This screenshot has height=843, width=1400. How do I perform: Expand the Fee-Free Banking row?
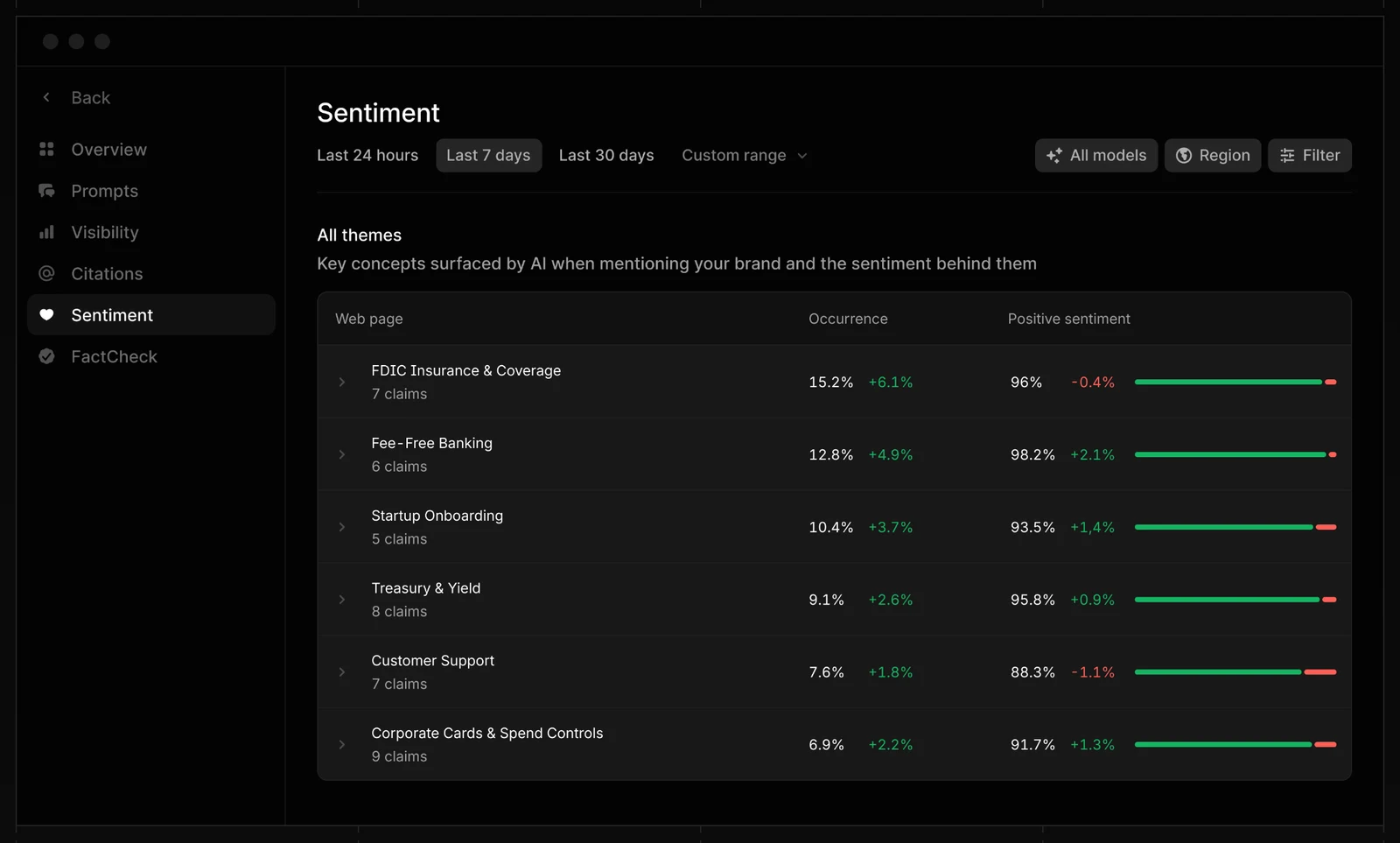pos(342,454)
